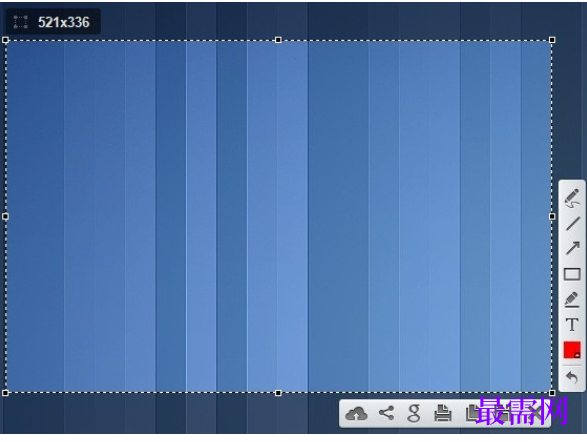Image resolution: width=587 pixels, height=442 pixels.
Task: Select the Text tool
Action: [x=572, y=324]
